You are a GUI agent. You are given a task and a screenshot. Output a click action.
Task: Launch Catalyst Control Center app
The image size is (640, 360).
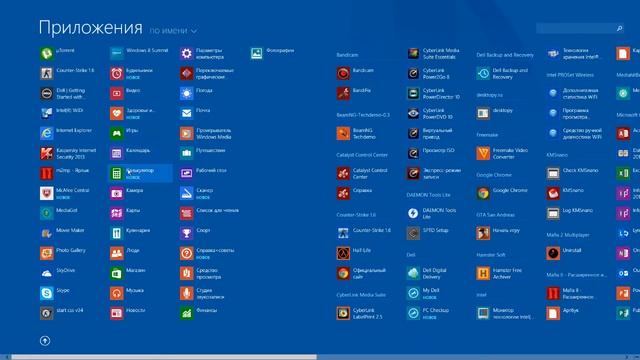(x=362, y=173)
